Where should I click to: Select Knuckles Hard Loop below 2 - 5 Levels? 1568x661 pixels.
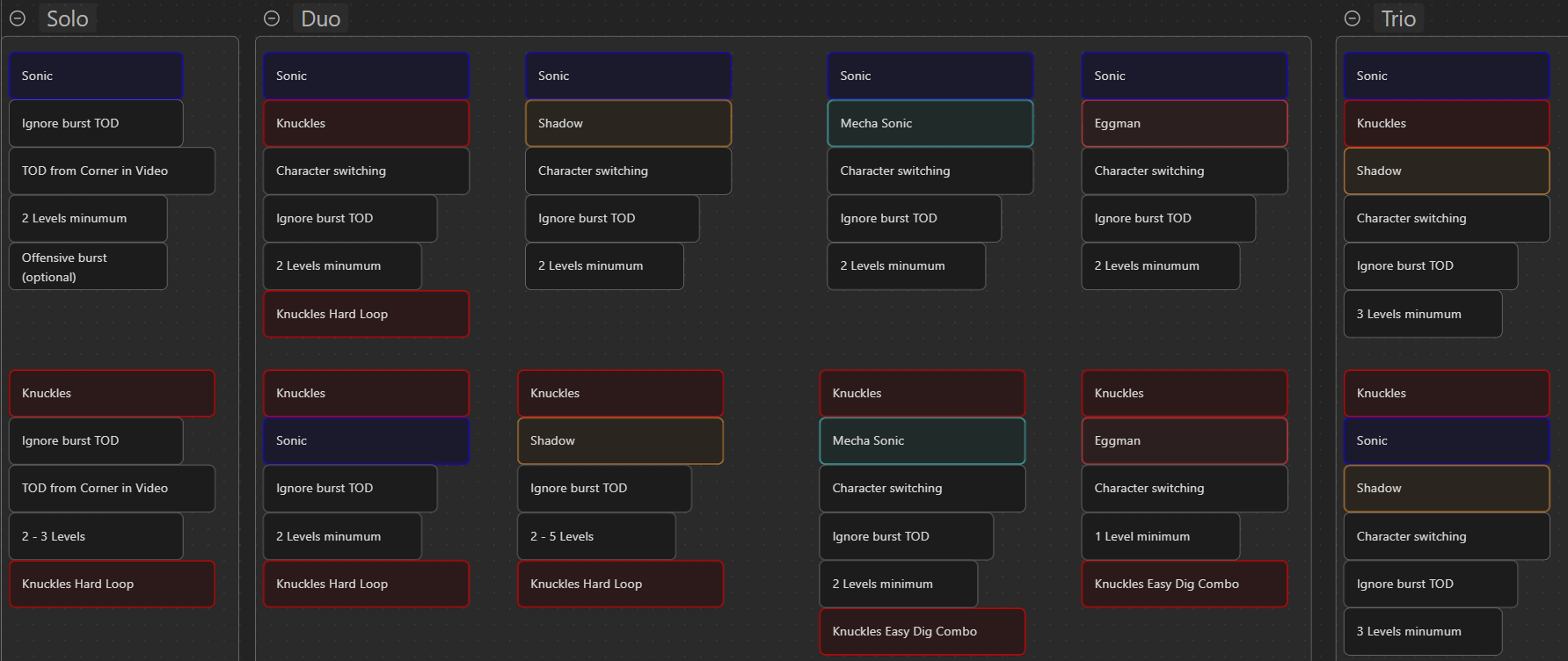[x=620, y=584]
